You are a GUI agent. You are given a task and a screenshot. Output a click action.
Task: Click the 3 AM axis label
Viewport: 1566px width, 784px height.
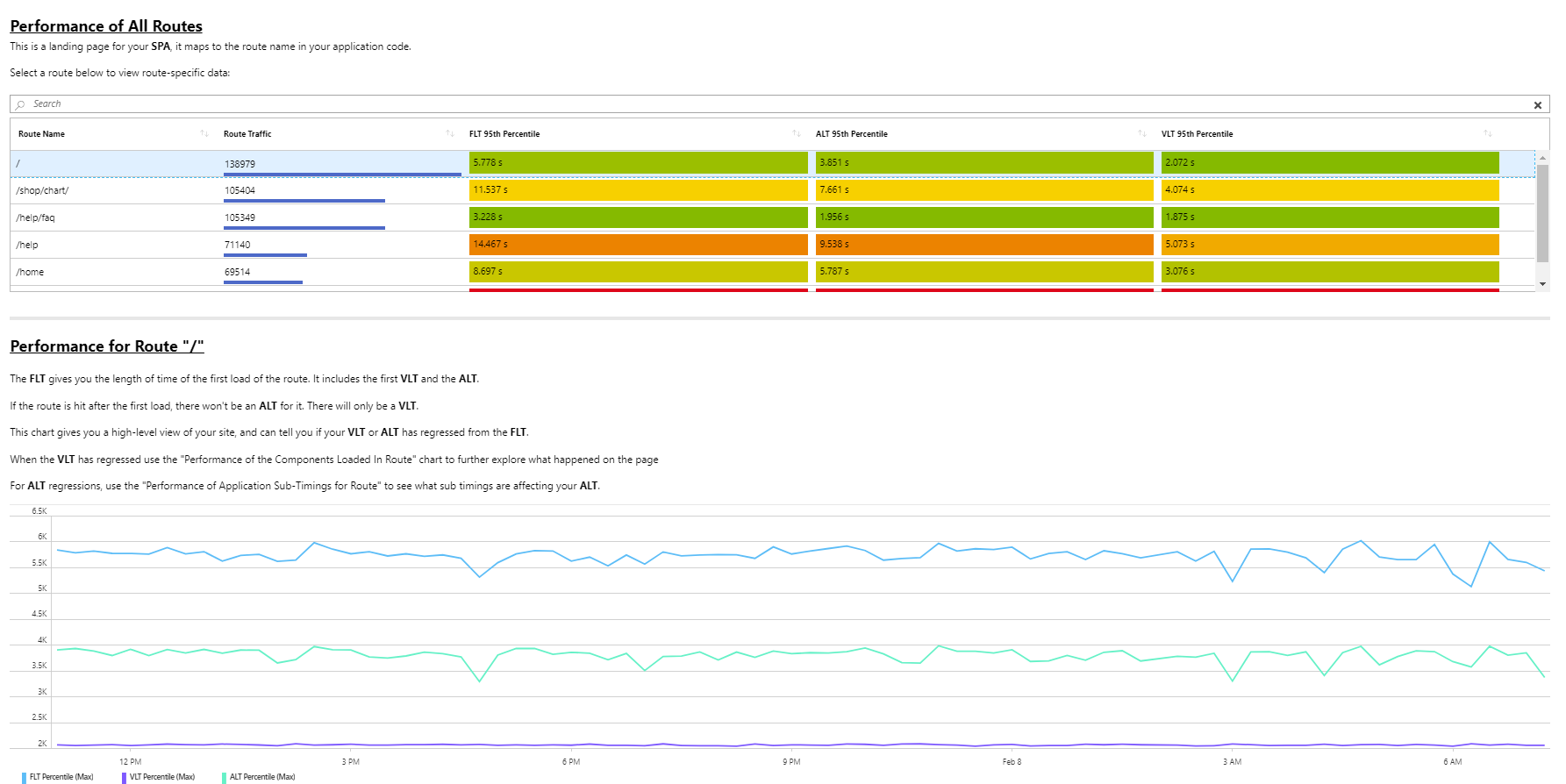pyautogui.click(x=1232, y=762)
